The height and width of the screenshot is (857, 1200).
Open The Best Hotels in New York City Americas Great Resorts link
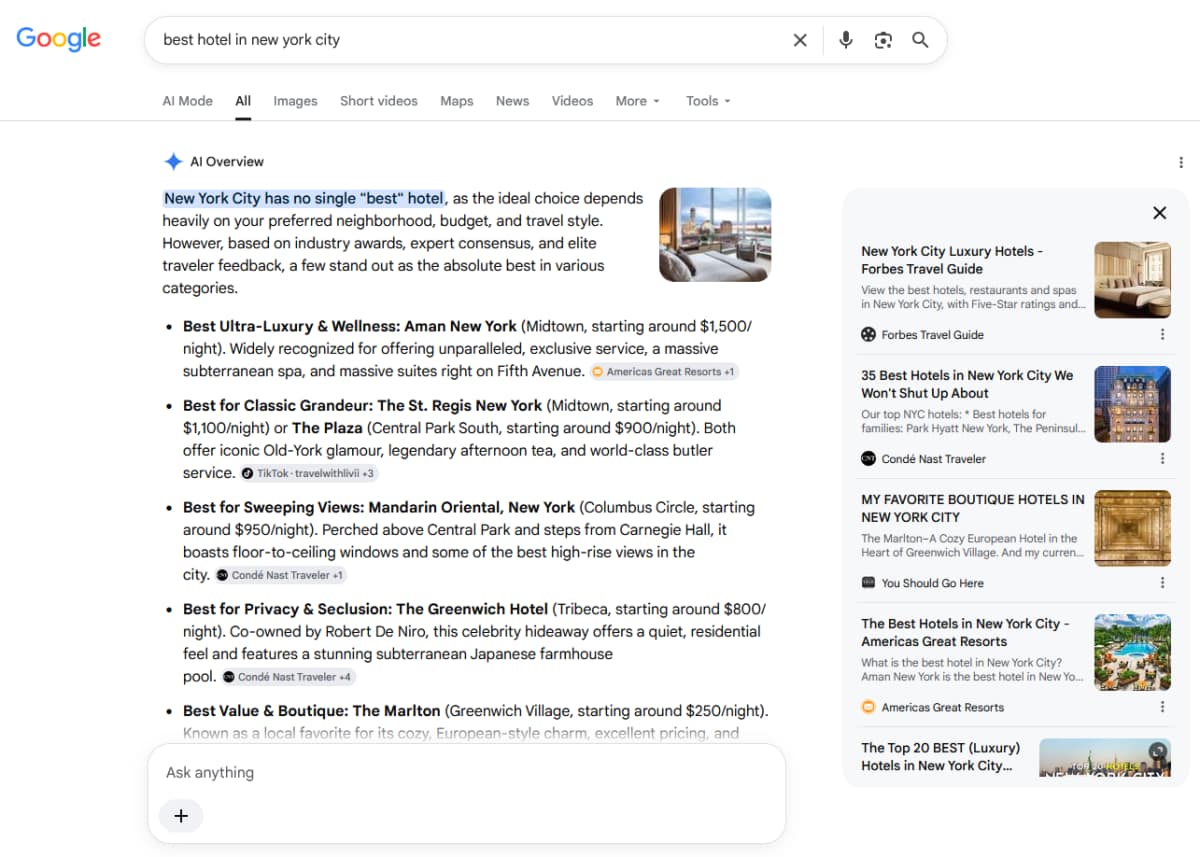(965, 632)
